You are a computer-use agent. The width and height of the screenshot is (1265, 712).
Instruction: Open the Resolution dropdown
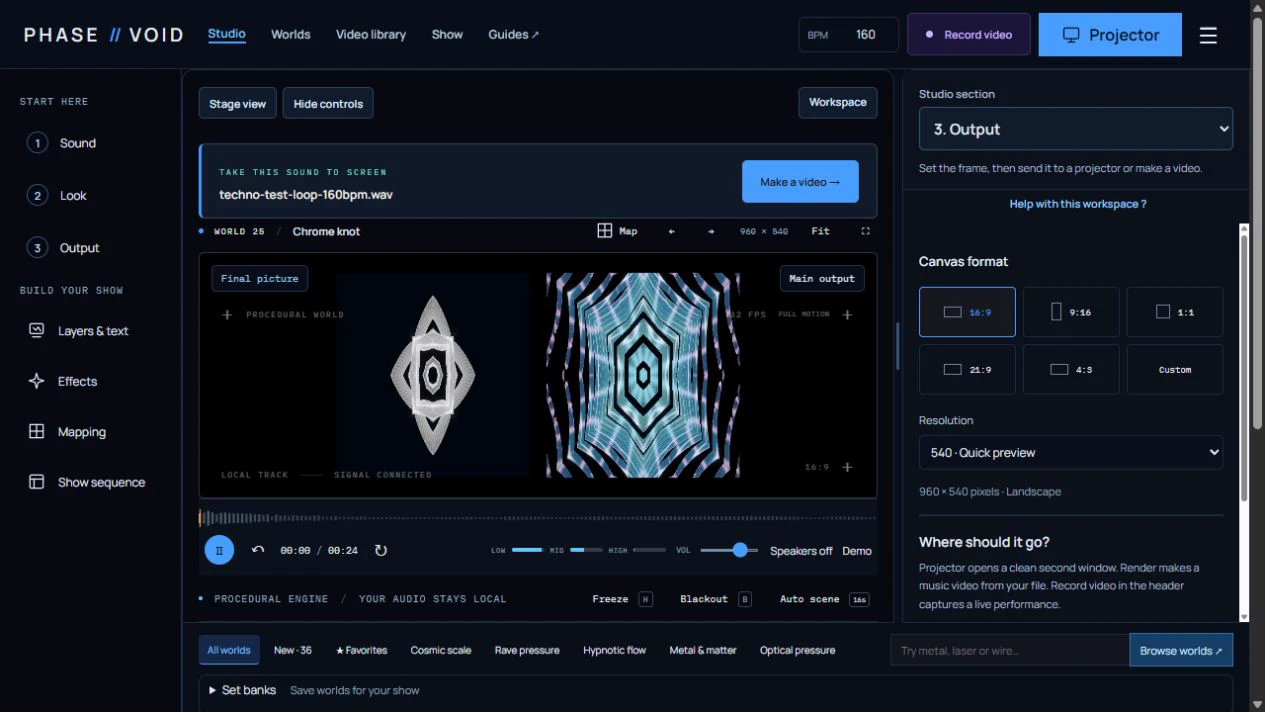(1071, 452)
